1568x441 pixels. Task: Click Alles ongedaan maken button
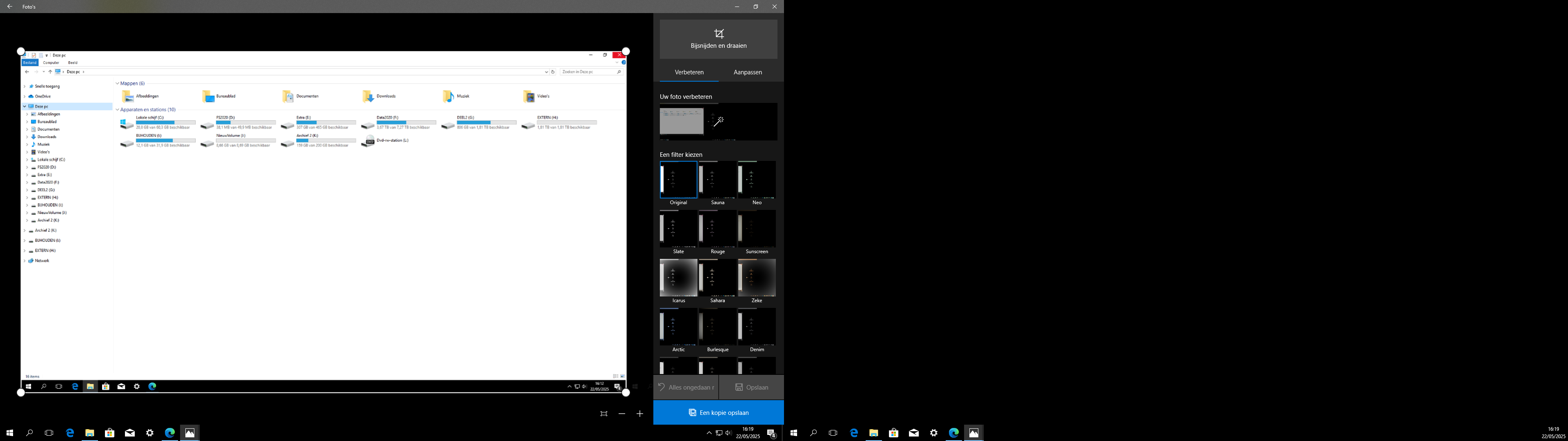pos(686,388)
